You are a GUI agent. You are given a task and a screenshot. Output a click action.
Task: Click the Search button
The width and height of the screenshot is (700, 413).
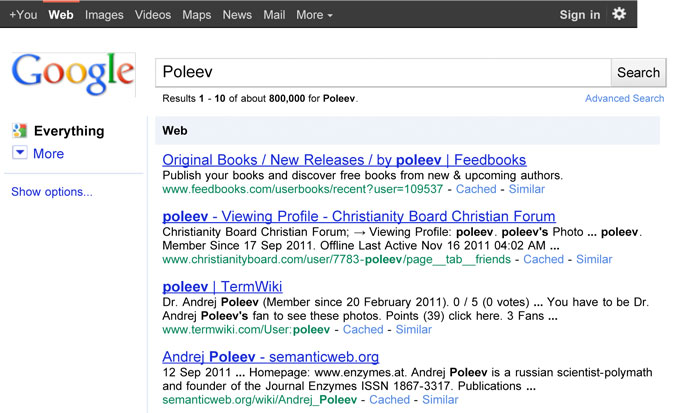[638, 72]
